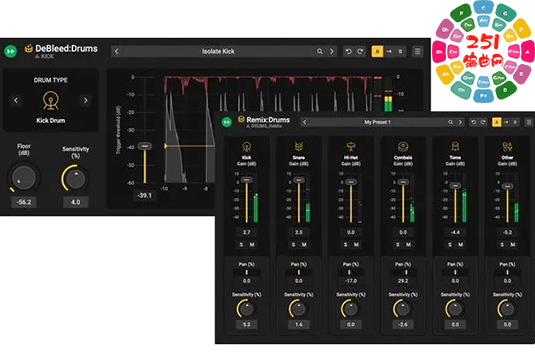Undo last change in Remix:Drums
The height and width of the screenshot is (363, 535).
[473, 122]
